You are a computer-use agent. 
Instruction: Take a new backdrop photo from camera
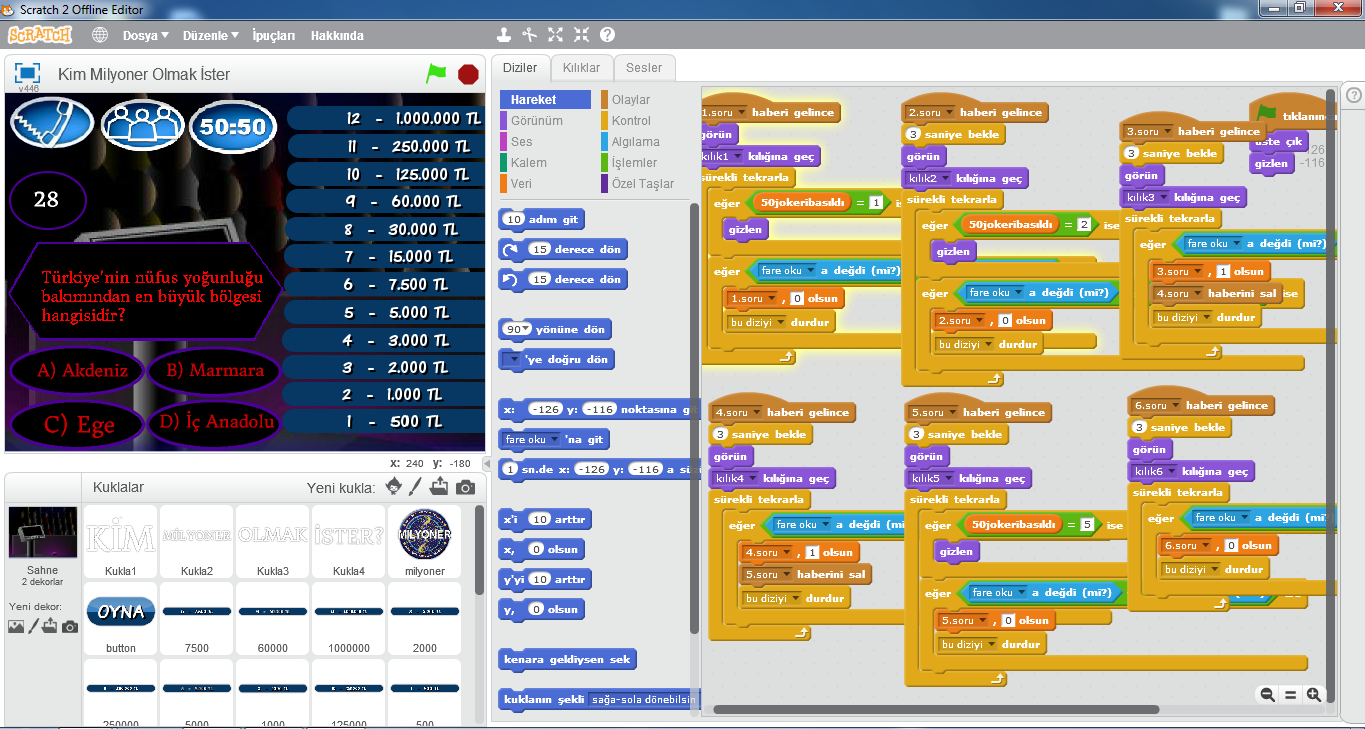point(69,627)
